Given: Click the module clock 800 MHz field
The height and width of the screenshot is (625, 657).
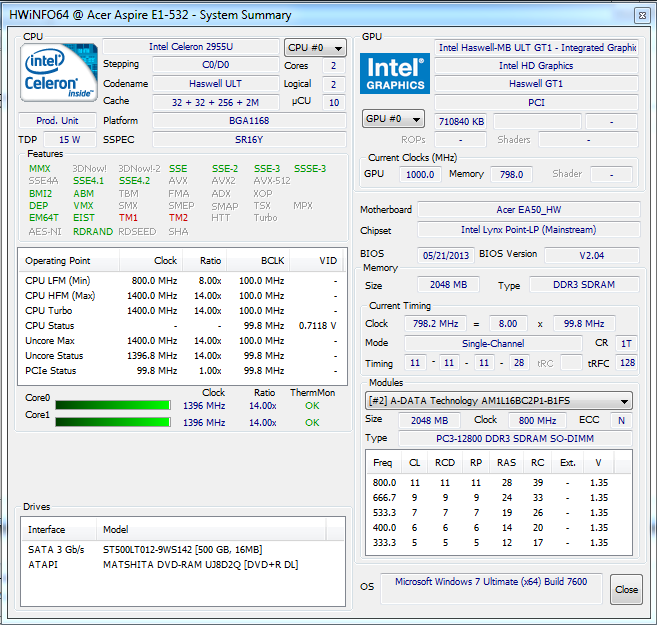Looking at the screenshot, I should [537, 420].
